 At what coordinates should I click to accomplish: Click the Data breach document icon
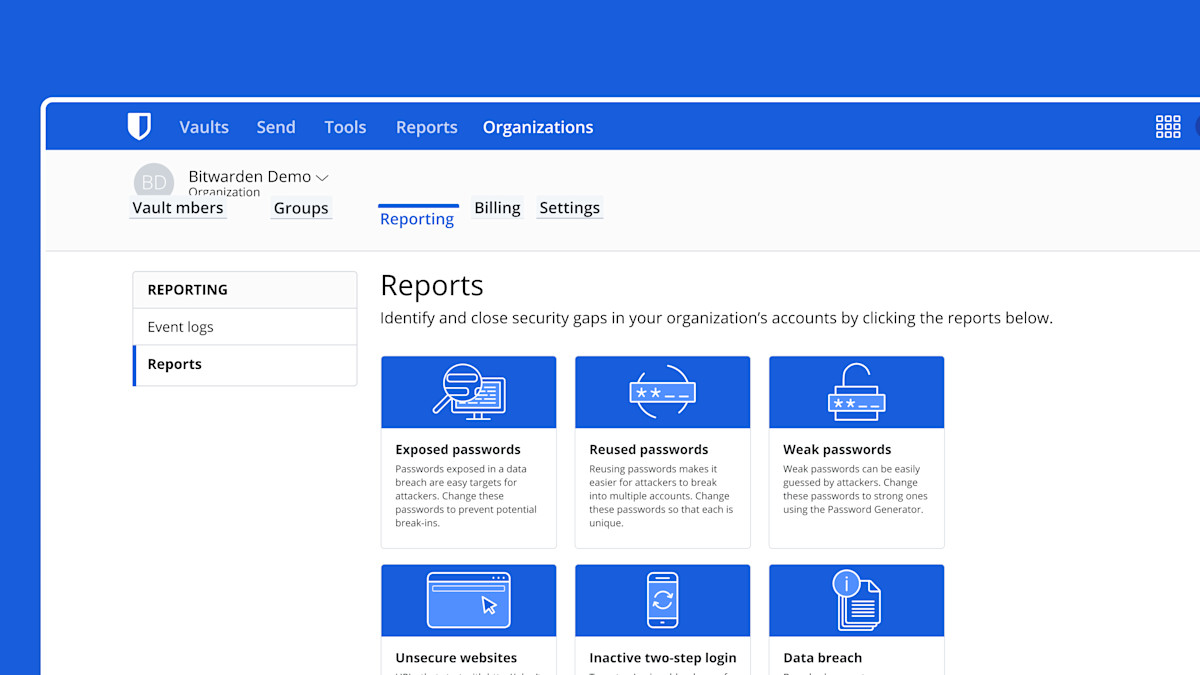856,600
